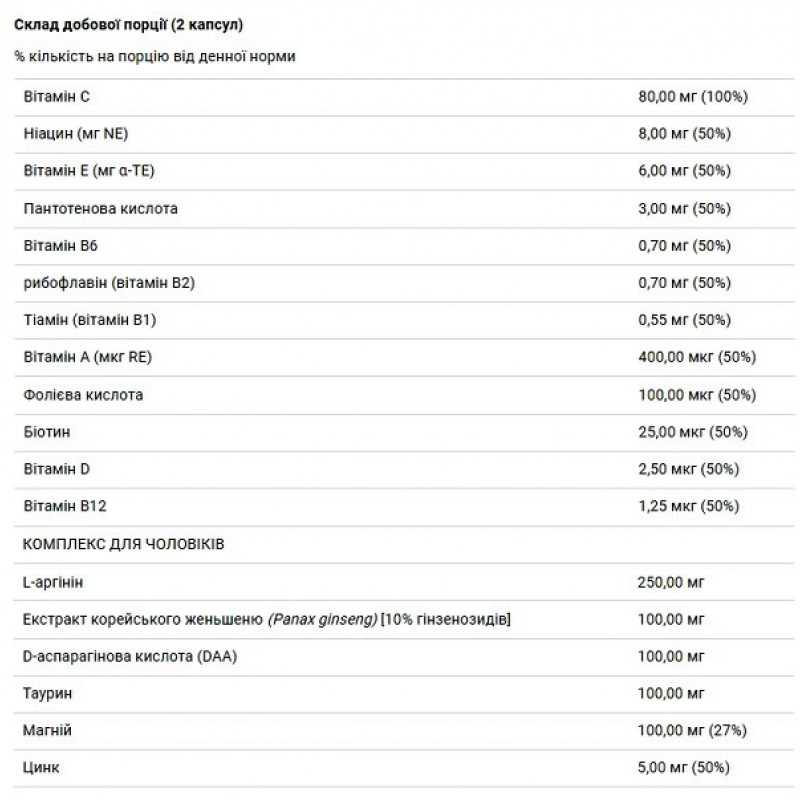Select the 'Вітамін C' row label
Image resolution: width=800 pixels, height=800 pixels.
tap(56, 96)
